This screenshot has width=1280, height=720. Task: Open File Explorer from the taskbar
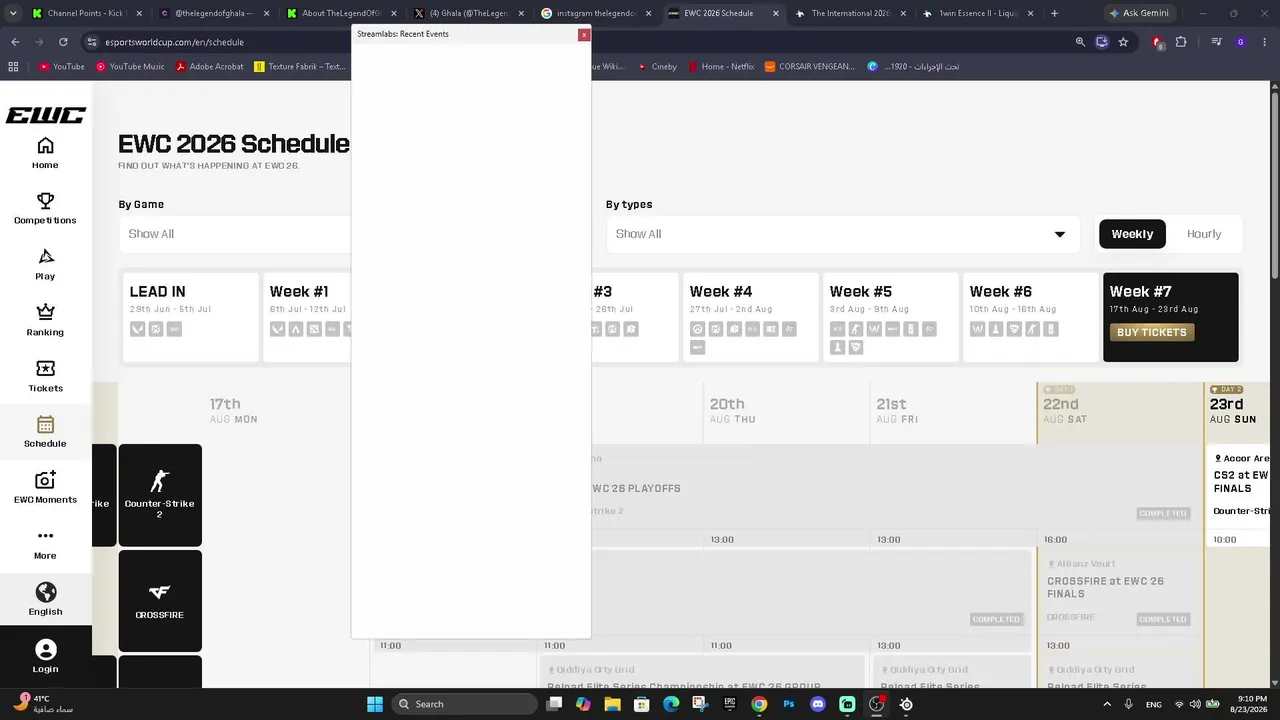click(612, 704)
